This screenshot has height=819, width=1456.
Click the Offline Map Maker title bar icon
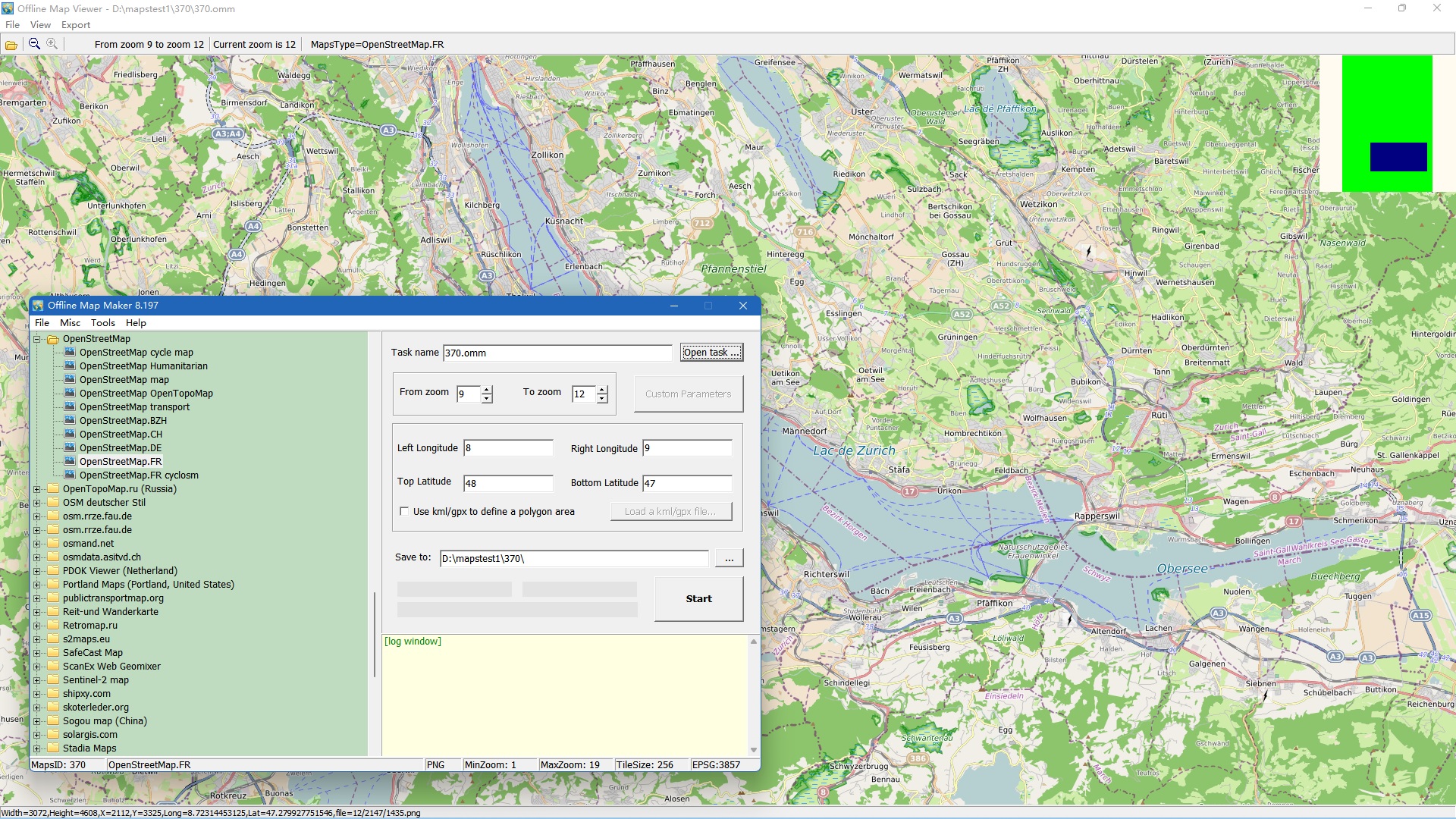point(38,306)
